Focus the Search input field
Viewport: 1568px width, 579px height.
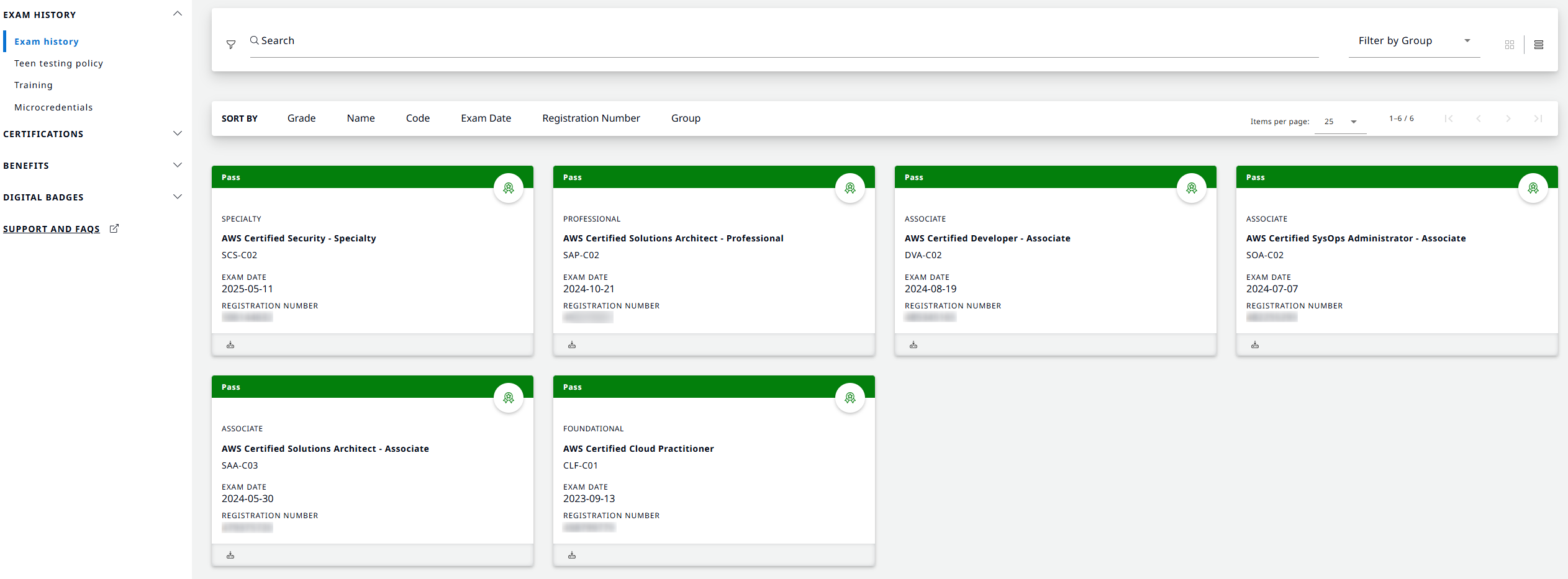784,41
